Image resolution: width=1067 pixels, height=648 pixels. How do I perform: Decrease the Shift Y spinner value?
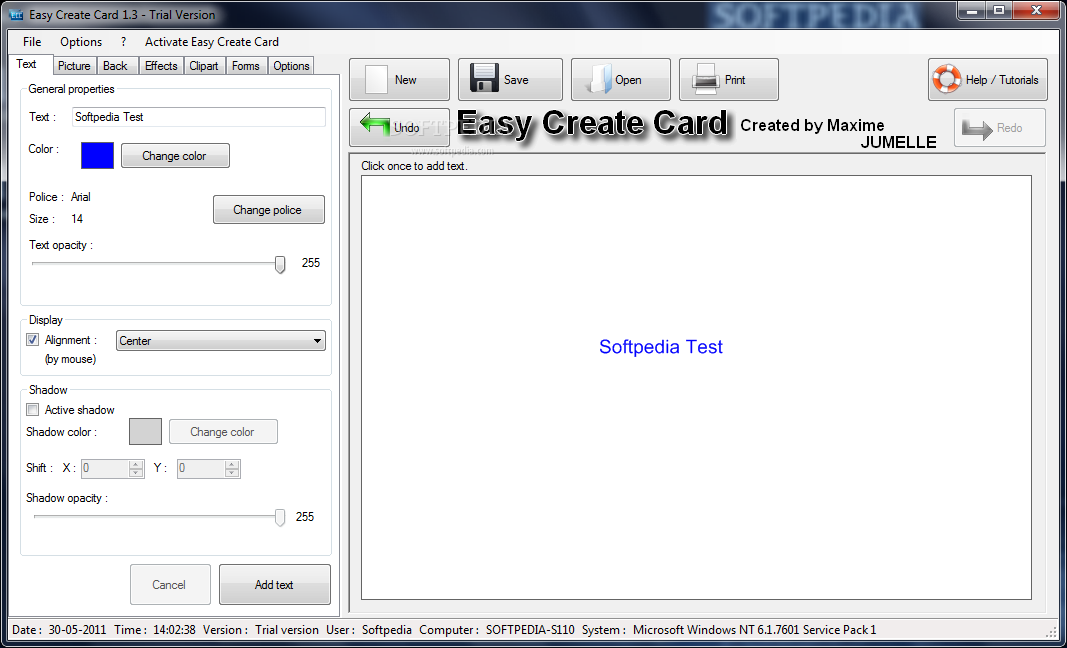[232, 473]
